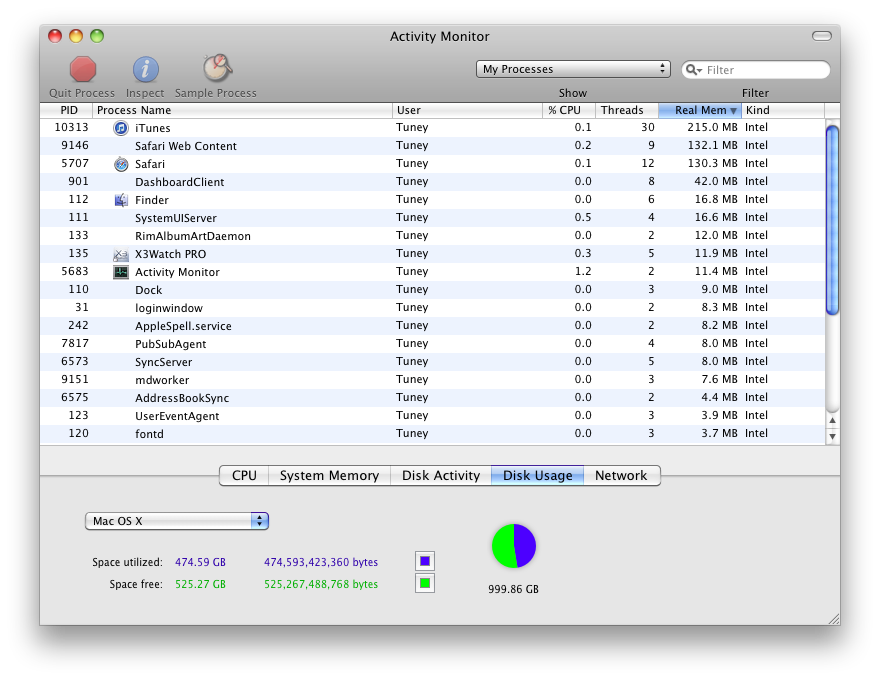Switch to the System Memory tab
The width and height of the screenshot is (880, 680).
coord(329,476)
